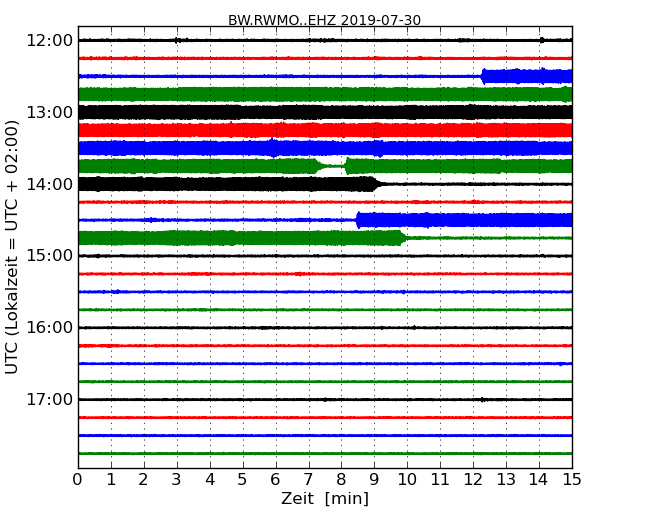Click the x-axis tick label 4
Image resolution: width=650 pixels, height=520 pixels.
210,480
